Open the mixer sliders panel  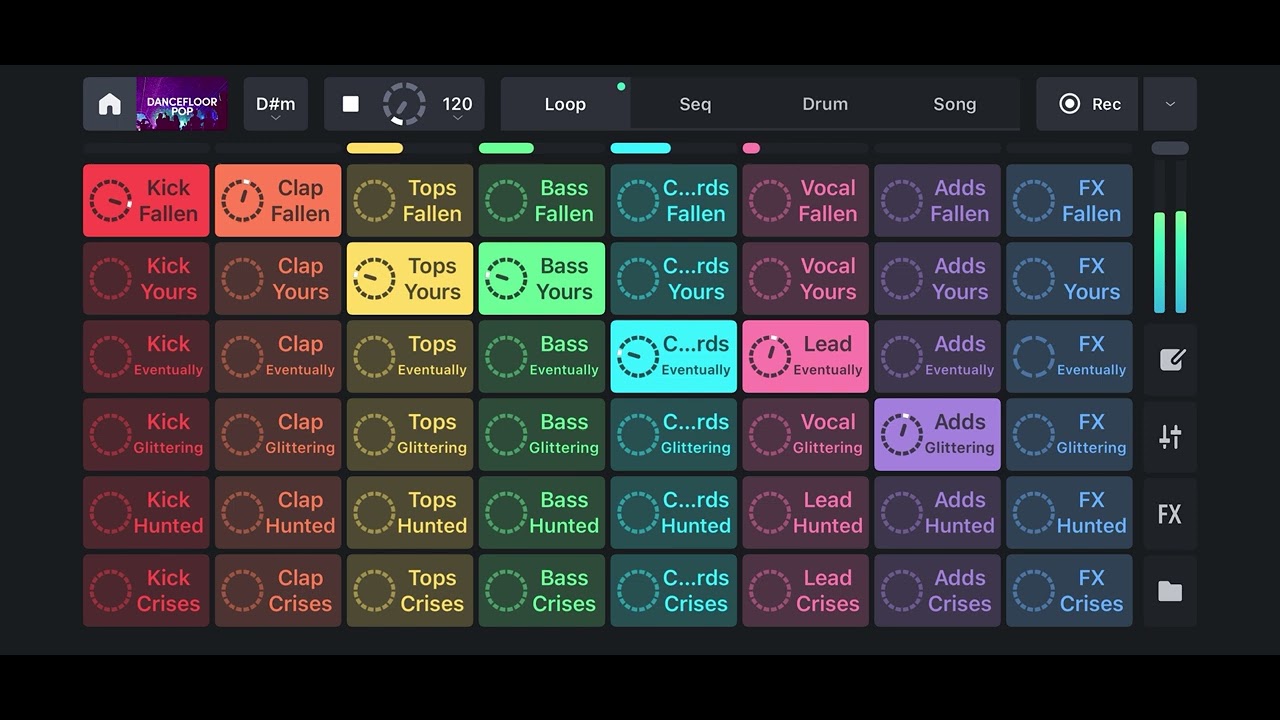1170,437
